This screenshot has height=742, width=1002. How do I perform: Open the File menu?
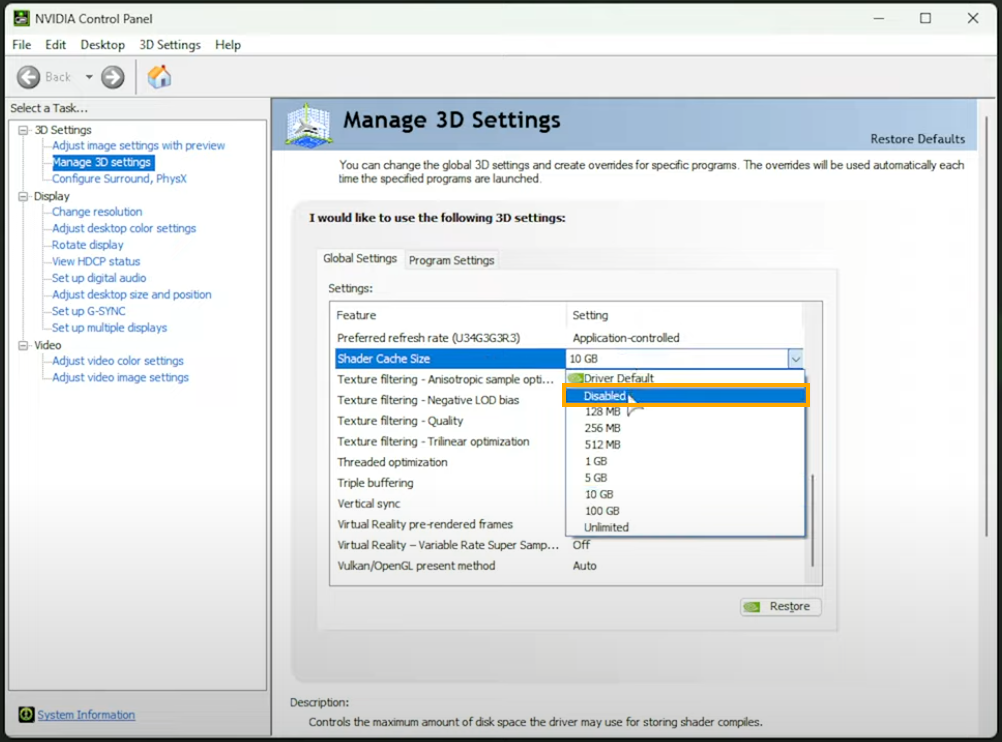22,45
